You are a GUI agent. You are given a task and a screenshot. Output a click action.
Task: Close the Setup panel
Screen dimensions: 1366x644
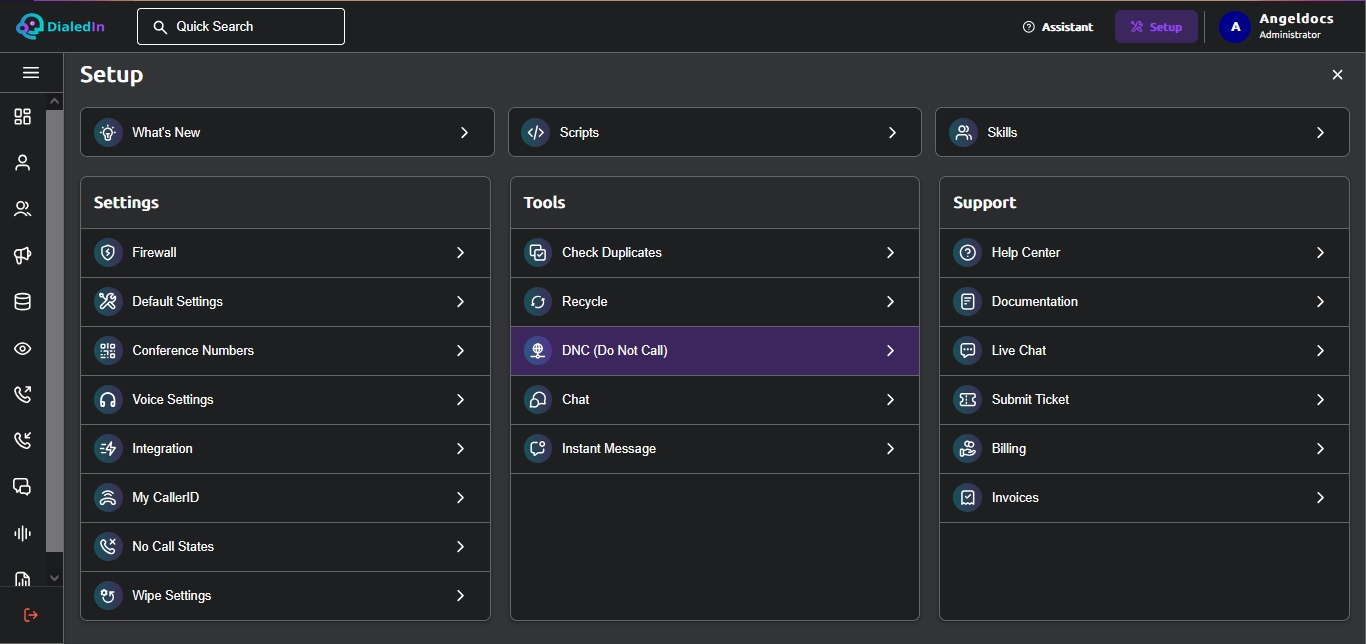pyautogui.click(x=1337, y=75)
